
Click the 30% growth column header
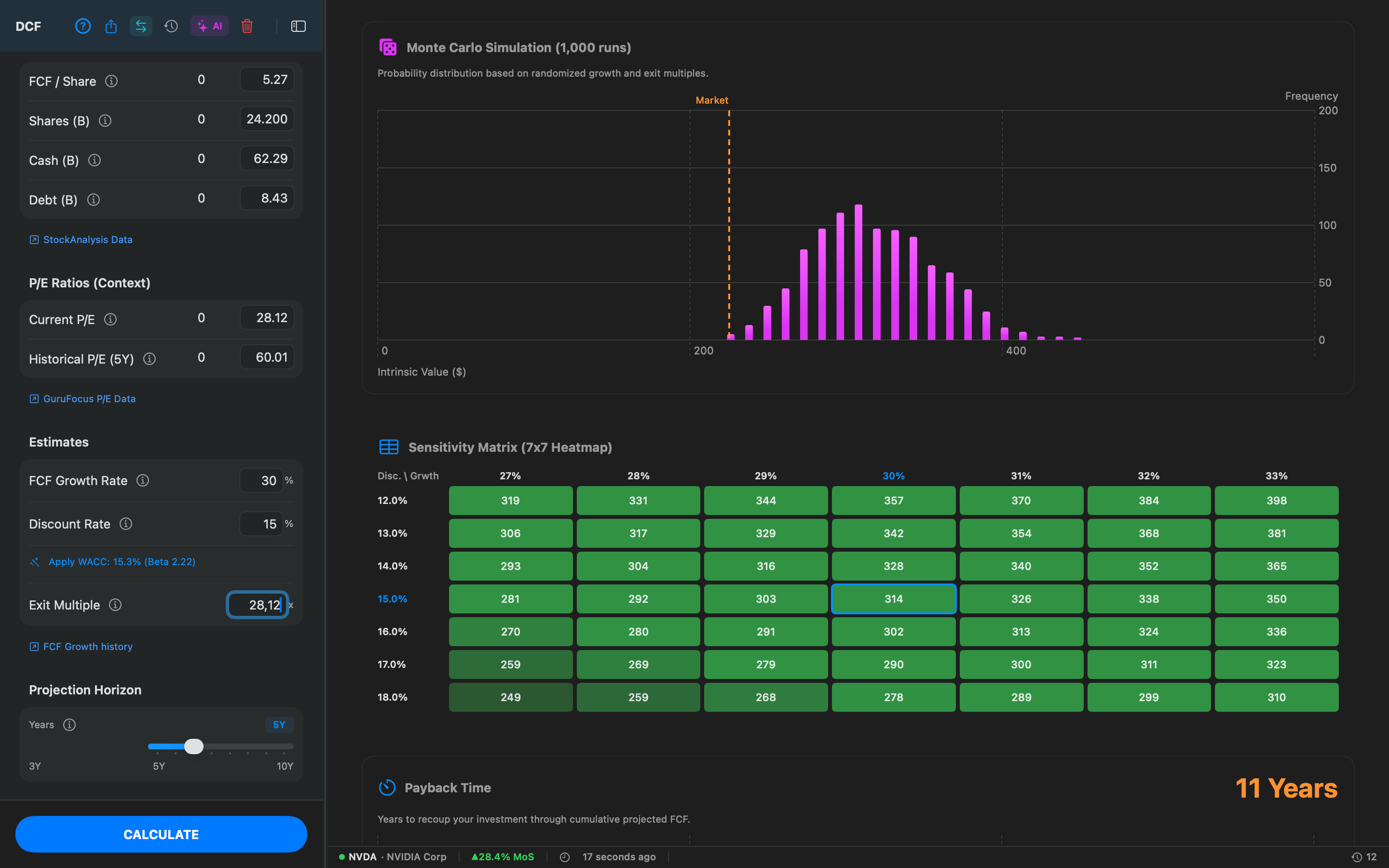pos(893,476)
